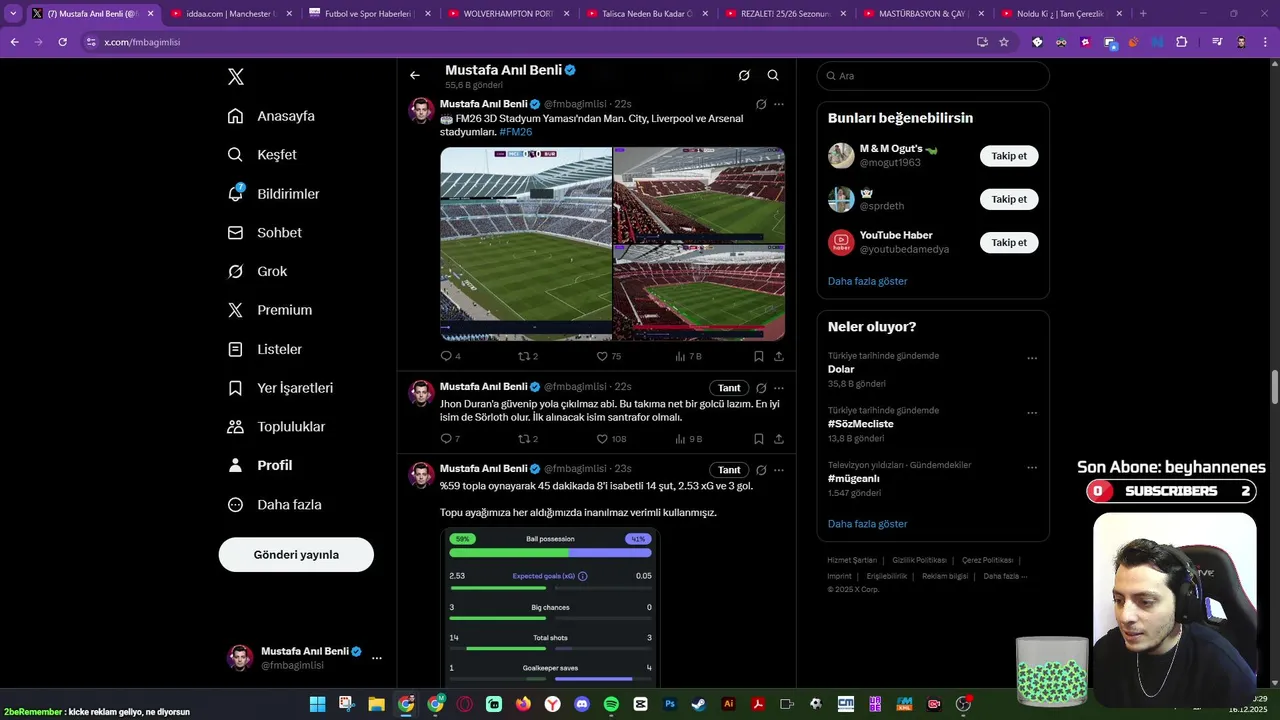Like Jhon Duran post with 108 likes

(x=611, y=439)
